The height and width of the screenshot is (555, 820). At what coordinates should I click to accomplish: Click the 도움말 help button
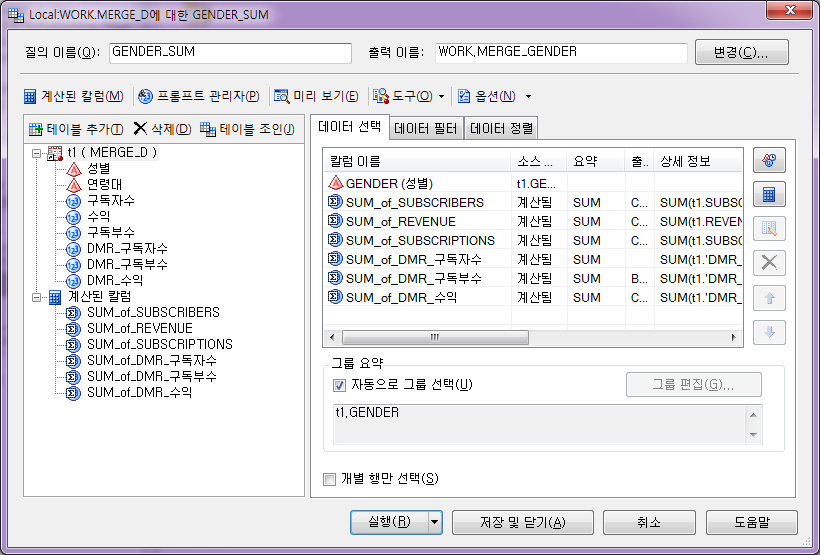click(751, 522)
